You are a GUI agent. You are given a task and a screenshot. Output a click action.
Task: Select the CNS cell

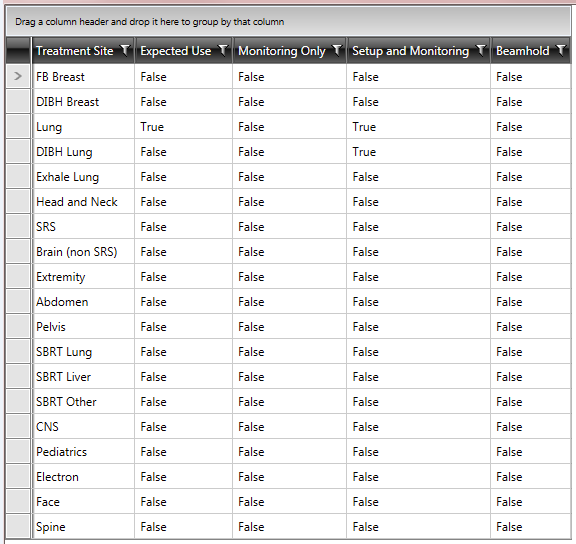coord(83,426)
